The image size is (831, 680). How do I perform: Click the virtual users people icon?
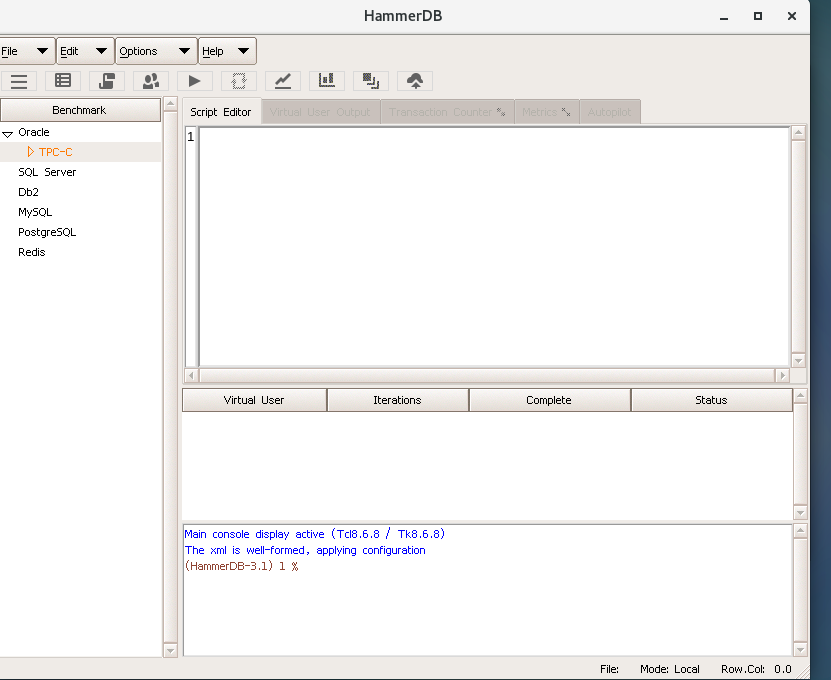(x=151, y=81)
